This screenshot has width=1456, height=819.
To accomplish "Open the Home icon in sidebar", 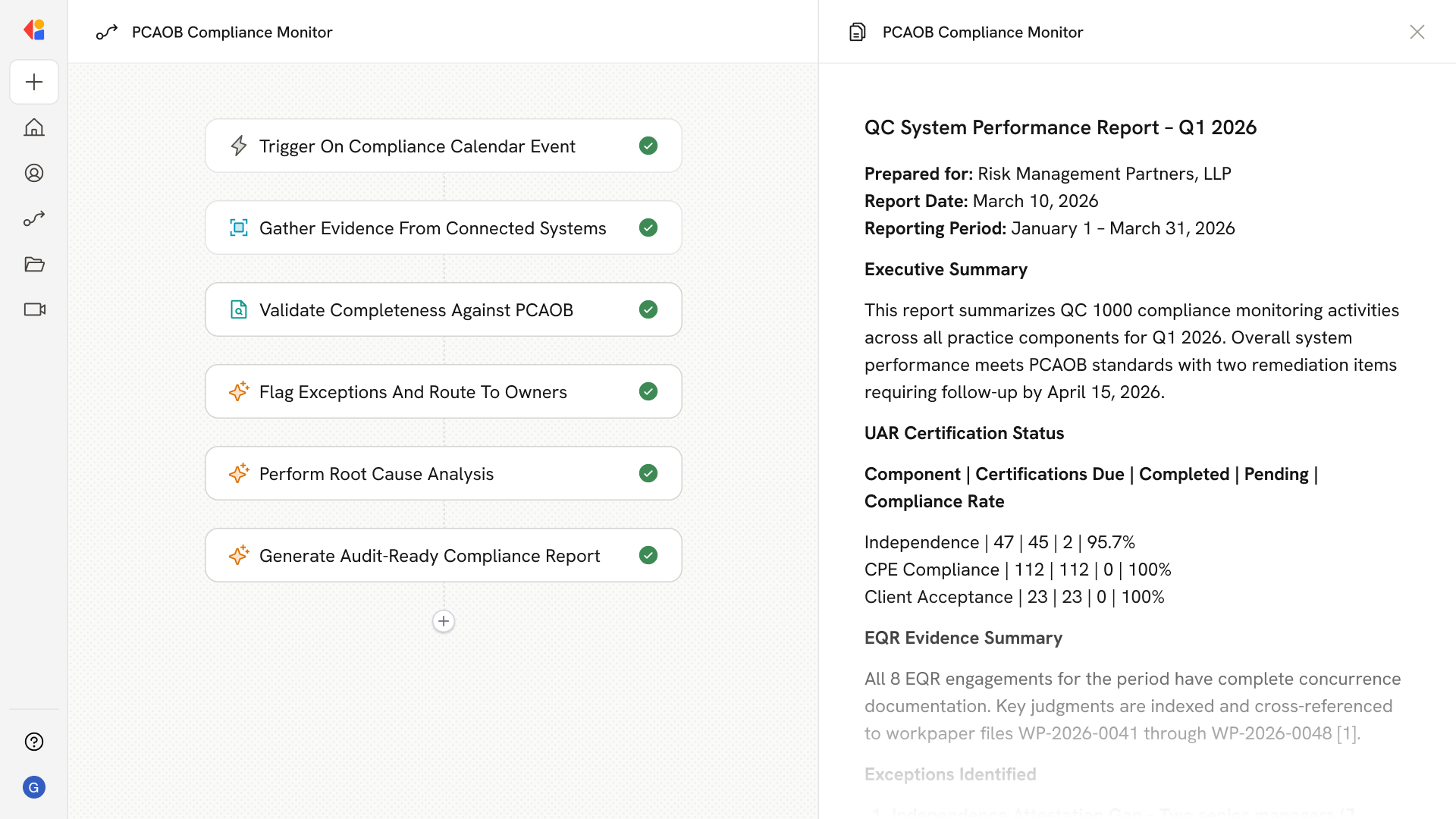I will (34, 127).
